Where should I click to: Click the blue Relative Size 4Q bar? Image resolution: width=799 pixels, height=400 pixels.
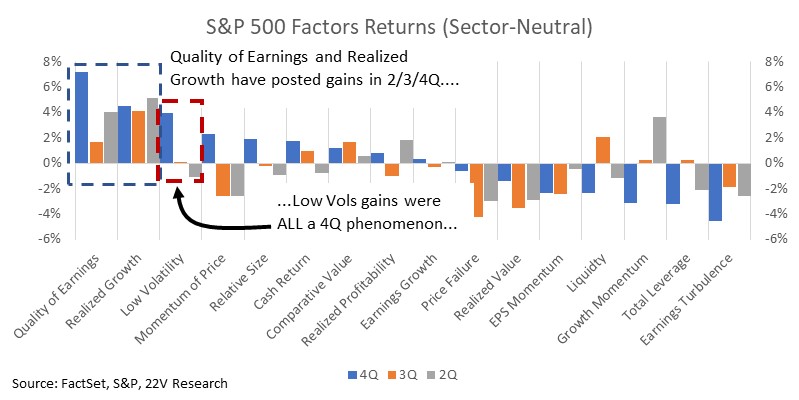pyautogui.click(x=250, y=151)
